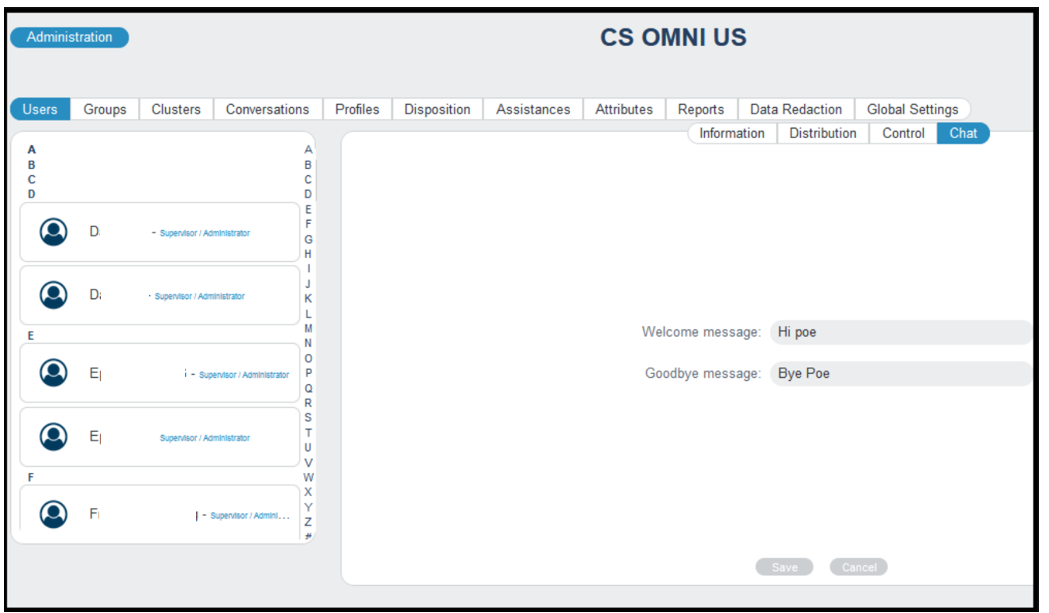Select the Users tab
The height and width of the screenshot is (613, 1049).
(40, 109)
